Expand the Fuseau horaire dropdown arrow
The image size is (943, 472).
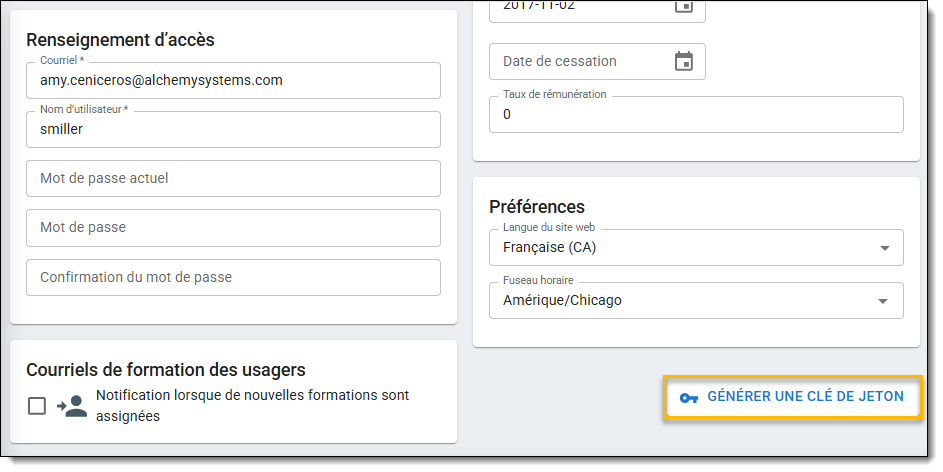point(883,301)
